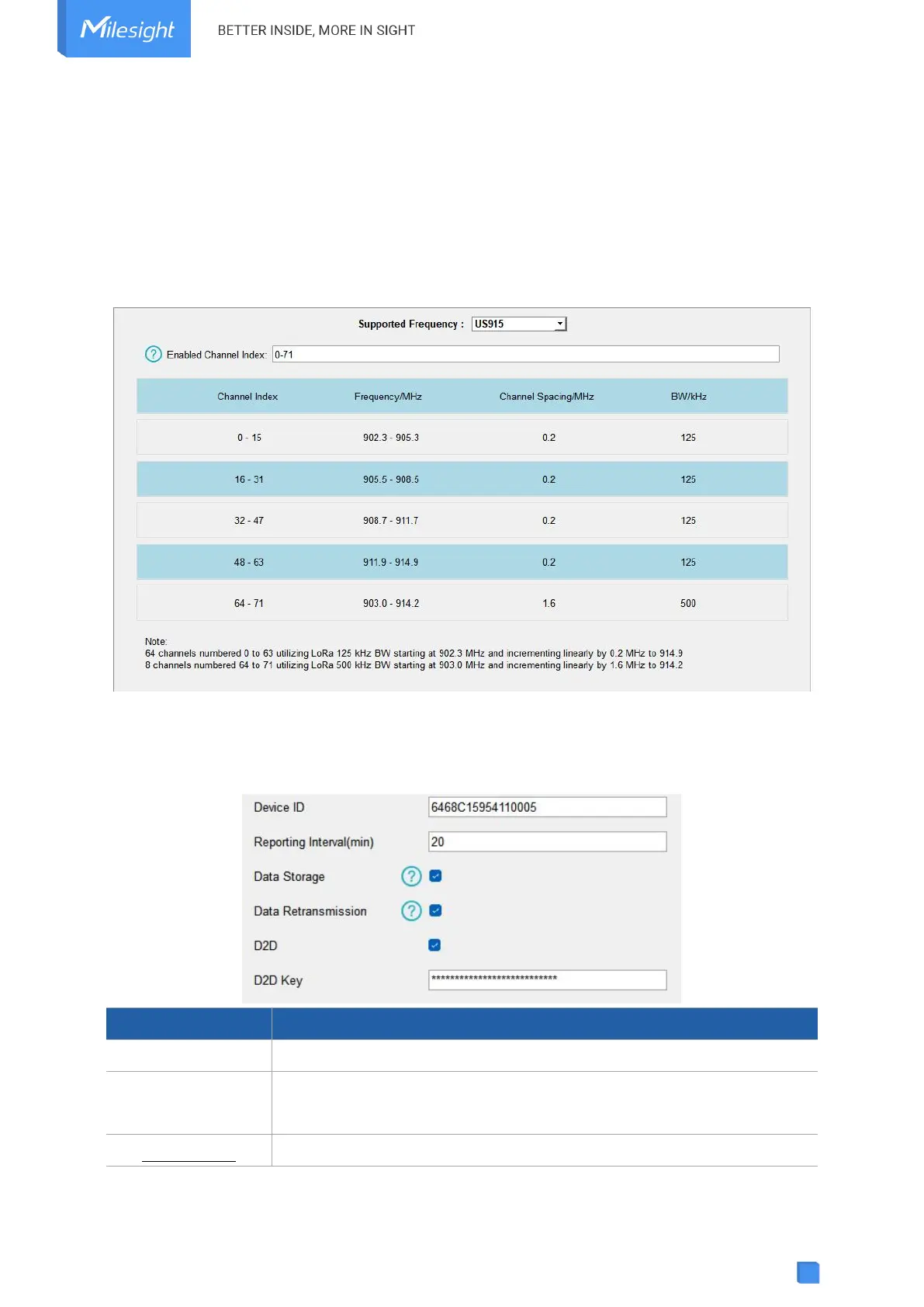Click the Channel Index column header

tap(247, 397)
